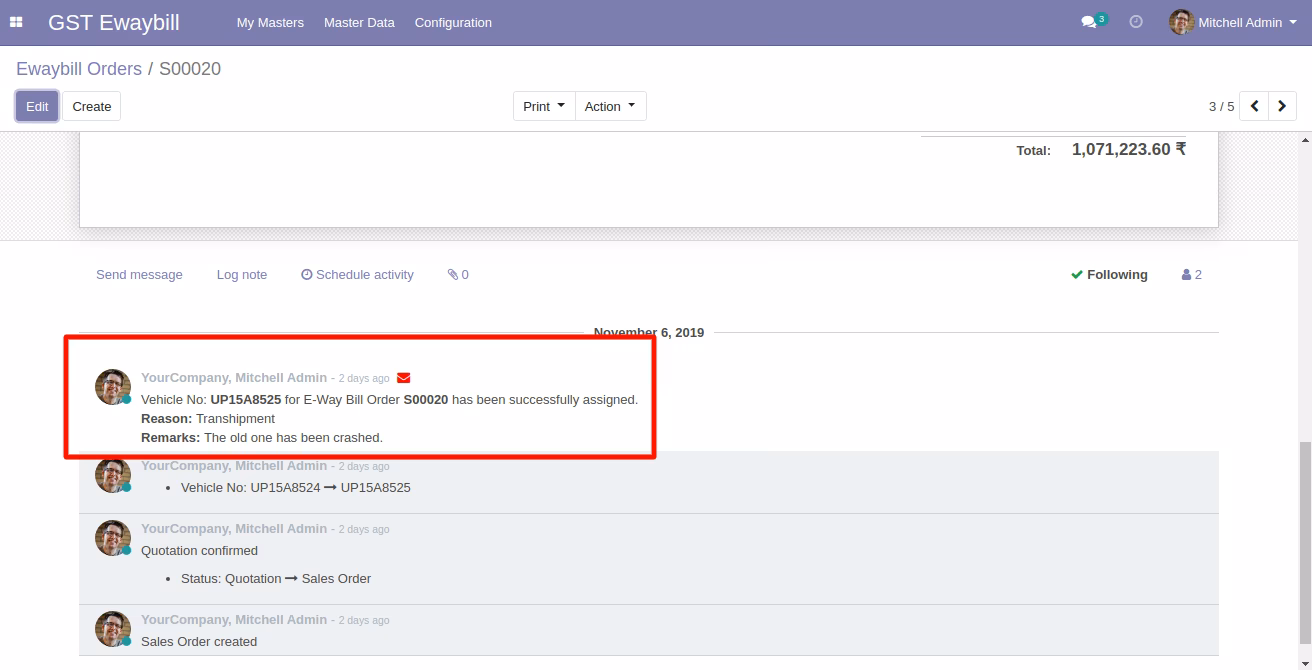Open the My Masters menu

[270, 22]
